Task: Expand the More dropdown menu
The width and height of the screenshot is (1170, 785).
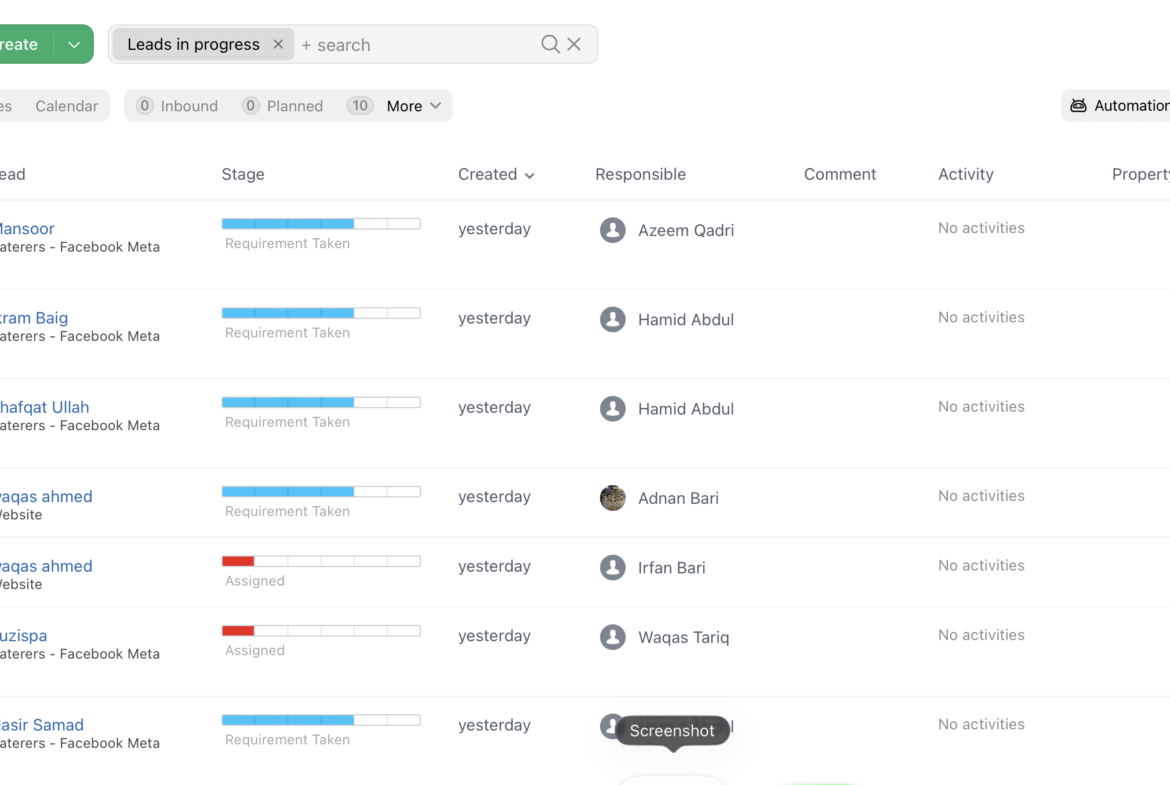Action: [x=413, y=106]
